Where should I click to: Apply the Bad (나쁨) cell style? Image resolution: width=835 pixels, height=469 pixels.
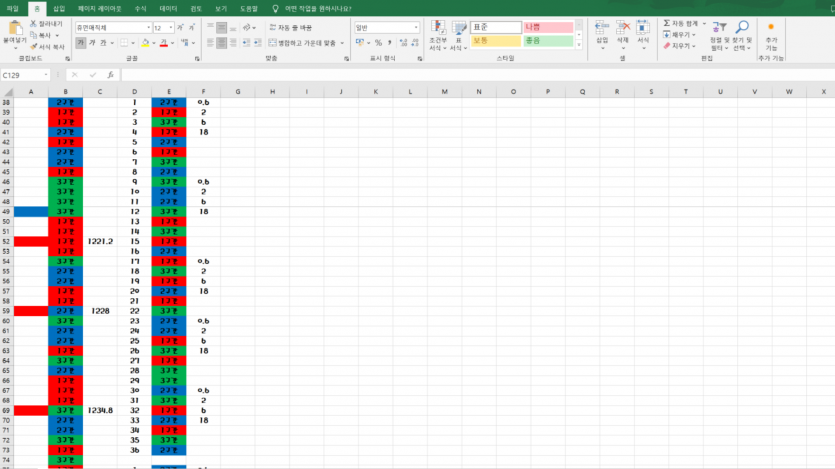tap(548, 27)
